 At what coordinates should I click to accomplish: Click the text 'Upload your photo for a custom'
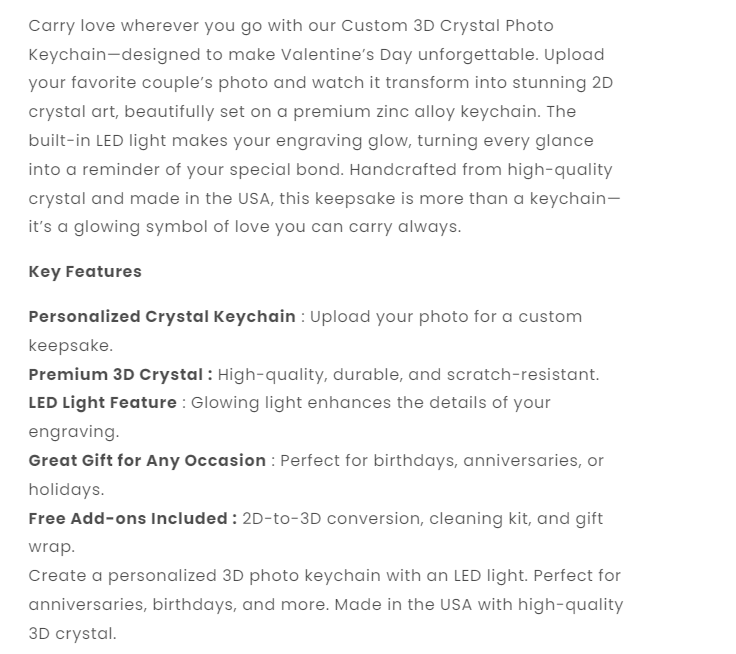click(446, 317)
